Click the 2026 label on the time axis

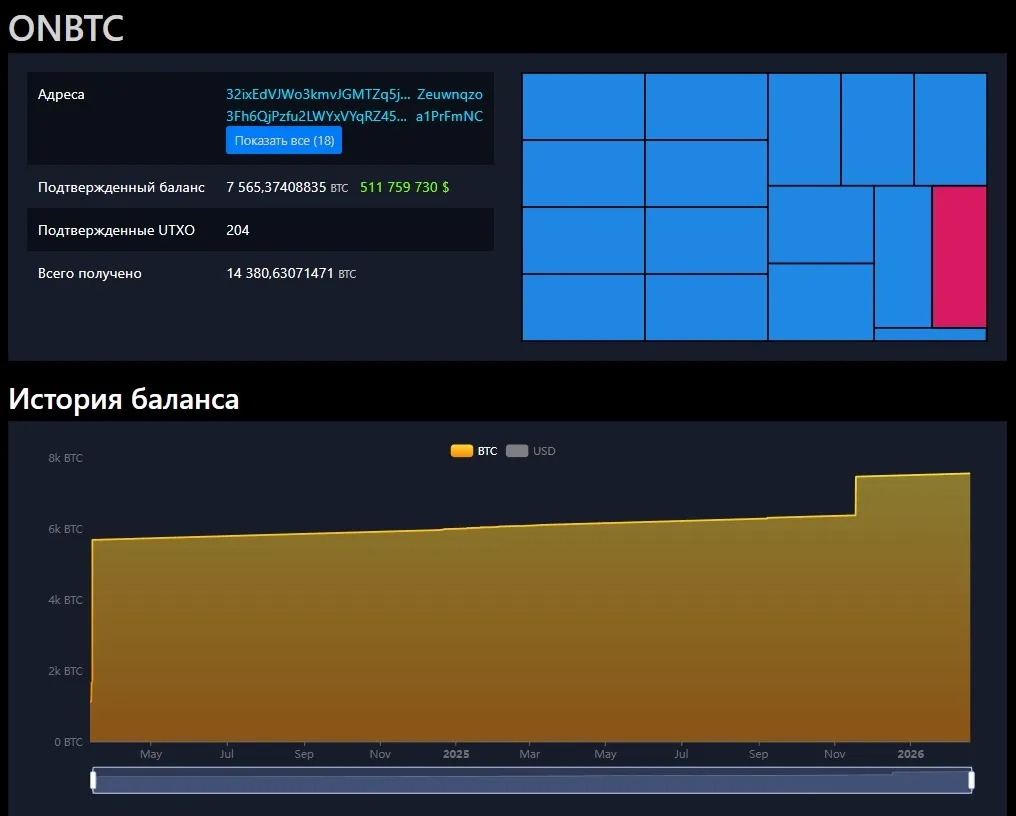click(910, 754)
